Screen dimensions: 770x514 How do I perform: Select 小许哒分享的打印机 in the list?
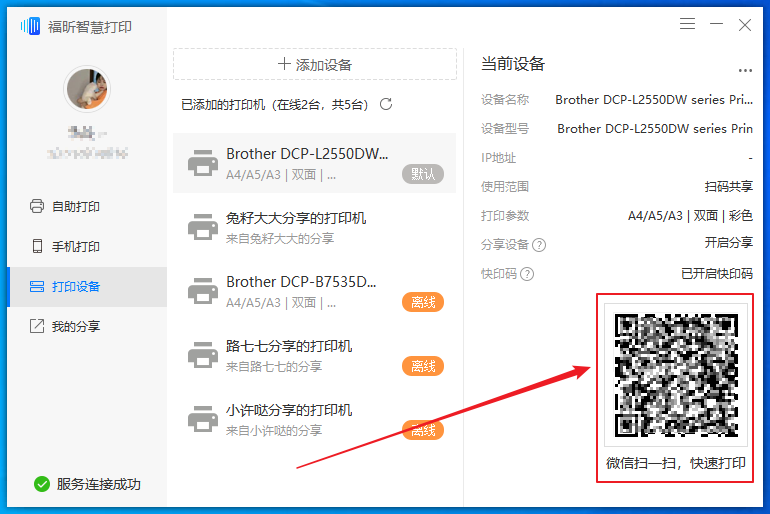point(314,420)
